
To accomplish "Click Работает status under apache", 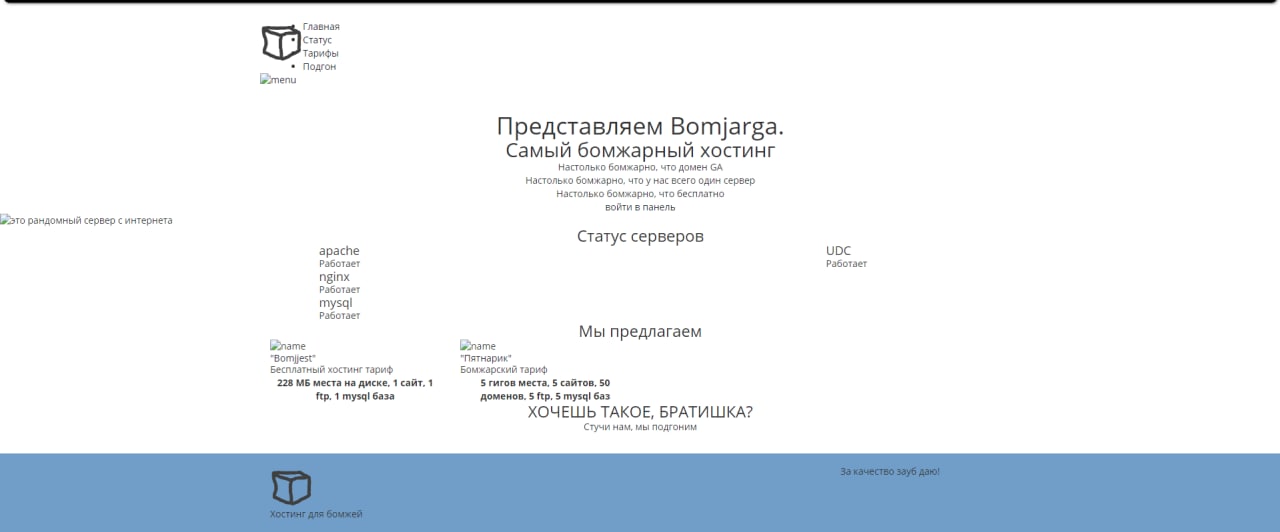I will click(339, 264).
